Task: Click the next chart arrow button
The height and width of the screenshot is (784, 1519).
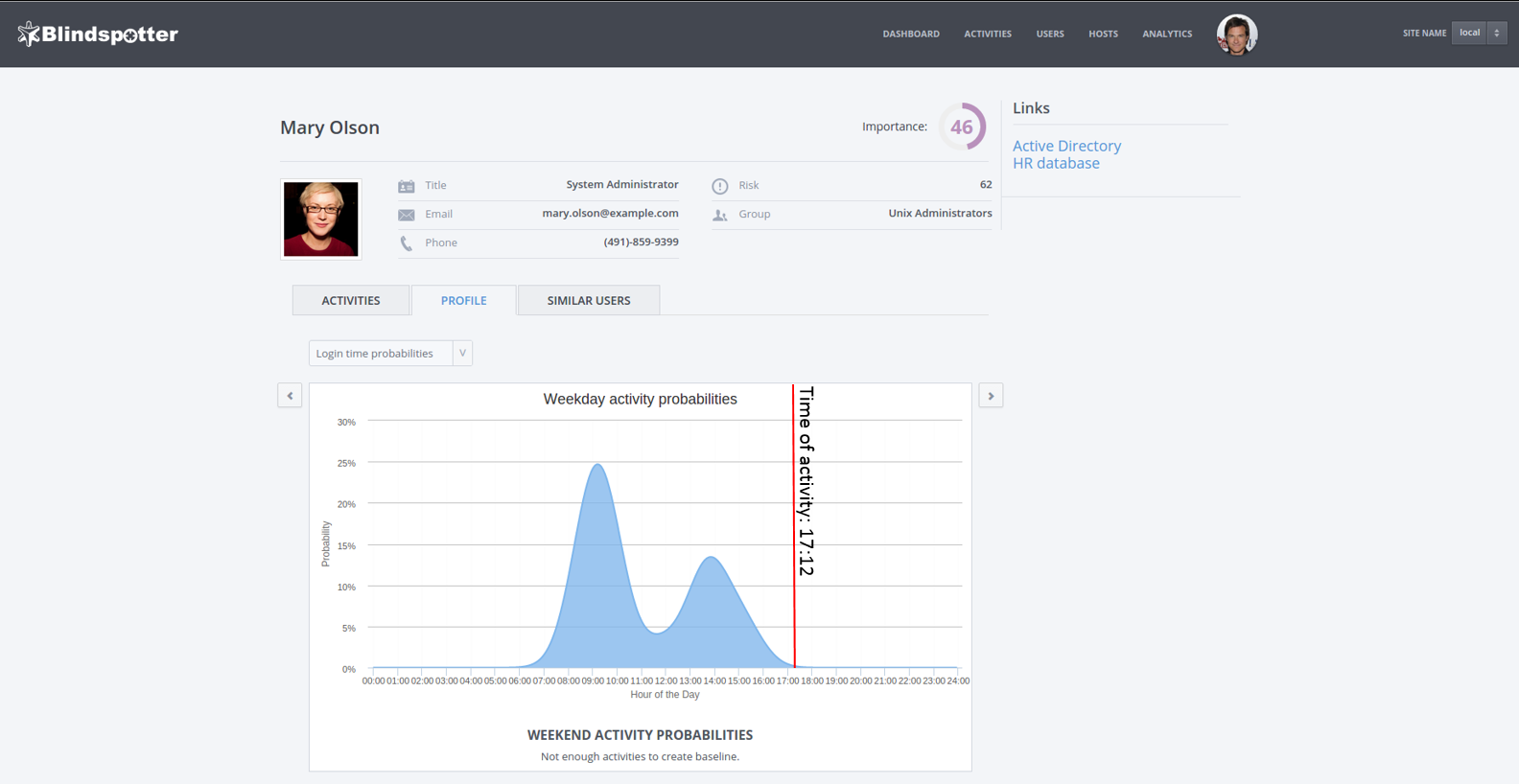Action: pyautogui.click(x=991, y=396)
